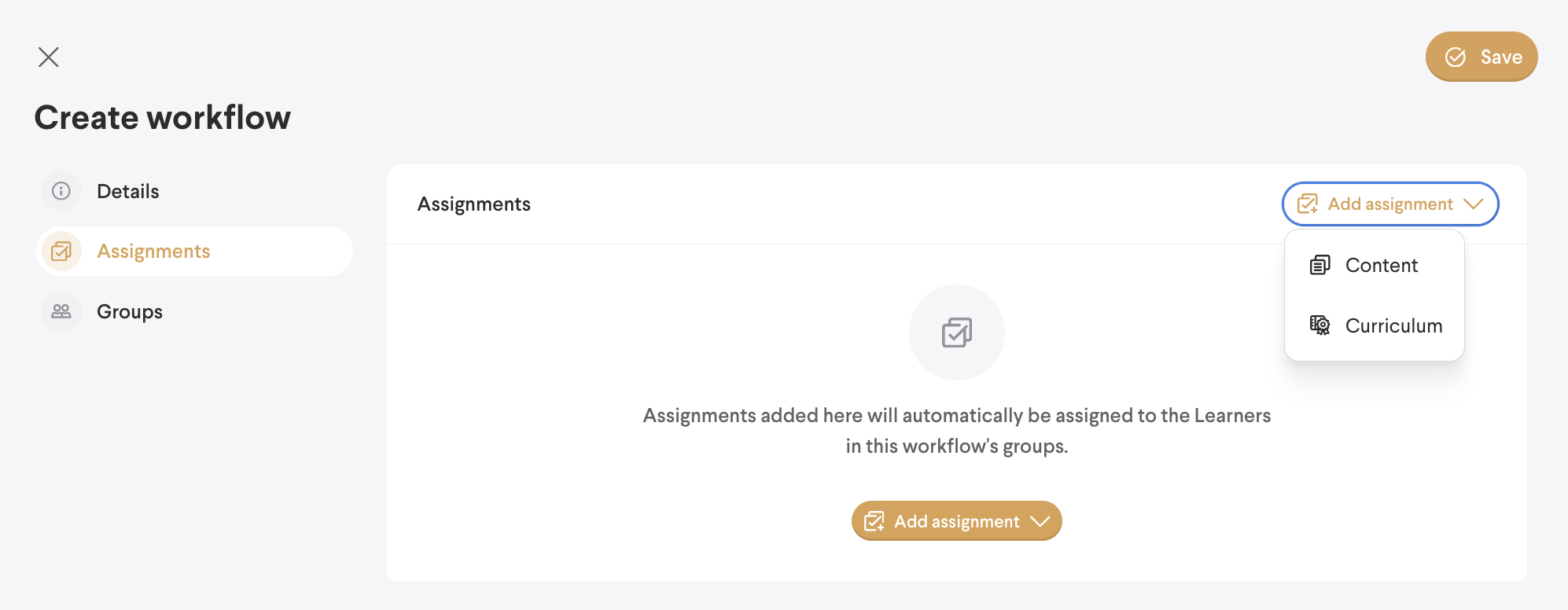Click the Content stacked-pages icon
This screenshot has width=1568, height=610.
pyautogui.click(x=1320, y=266)
